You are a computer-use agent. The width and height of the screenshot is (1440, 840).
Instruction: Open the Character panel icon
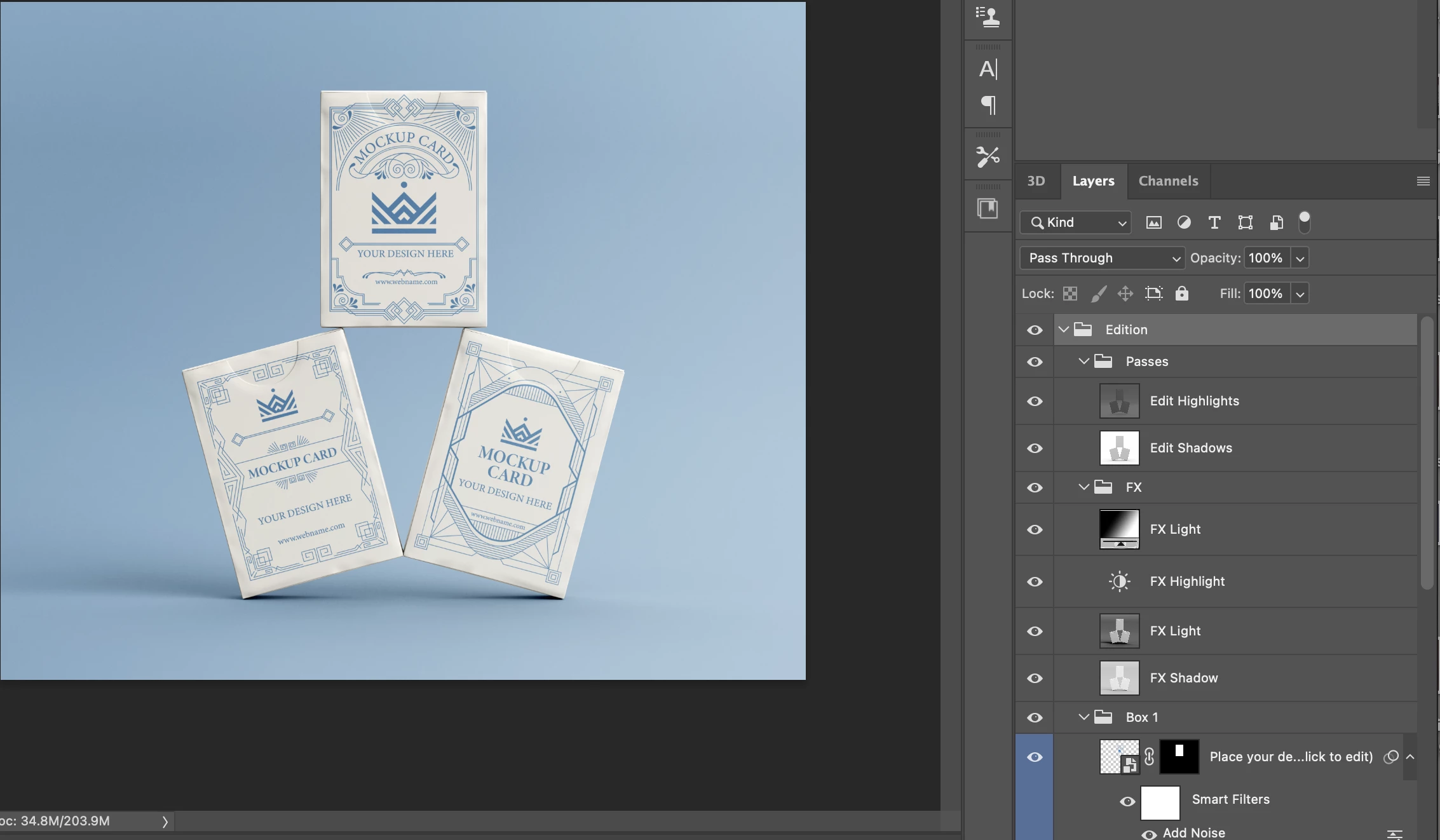pos(988,69)
